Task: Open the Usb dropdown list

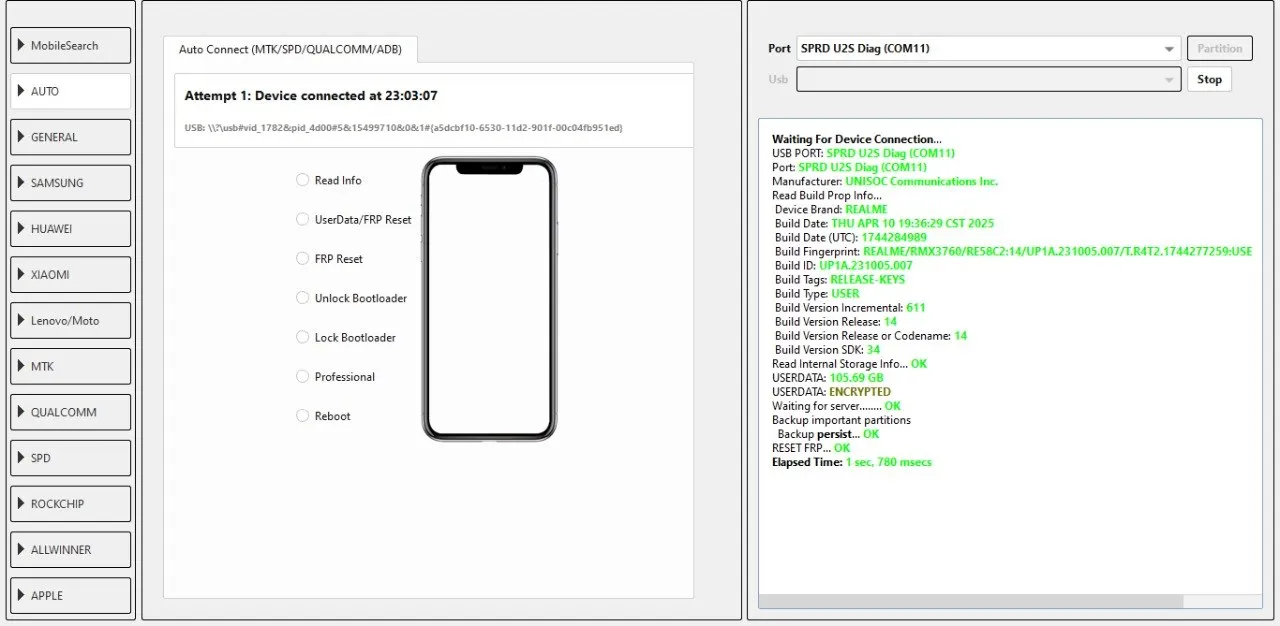Action: (988, 79)
